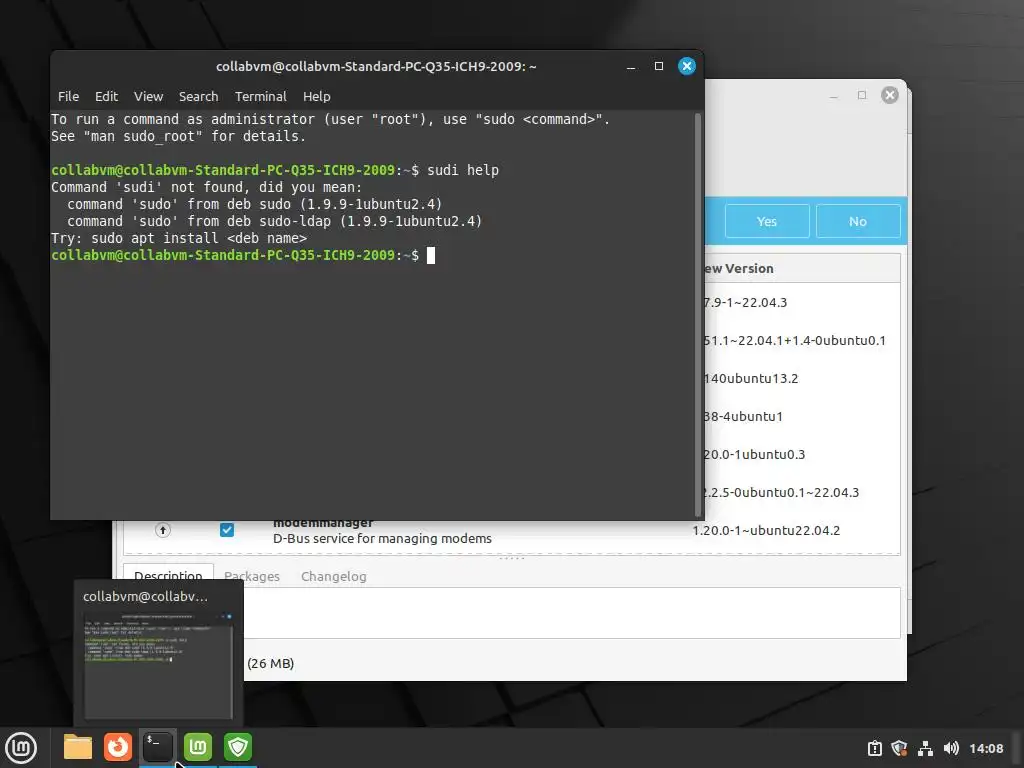
Task: Close the terminal window
Action: click(x=686, y=66)
